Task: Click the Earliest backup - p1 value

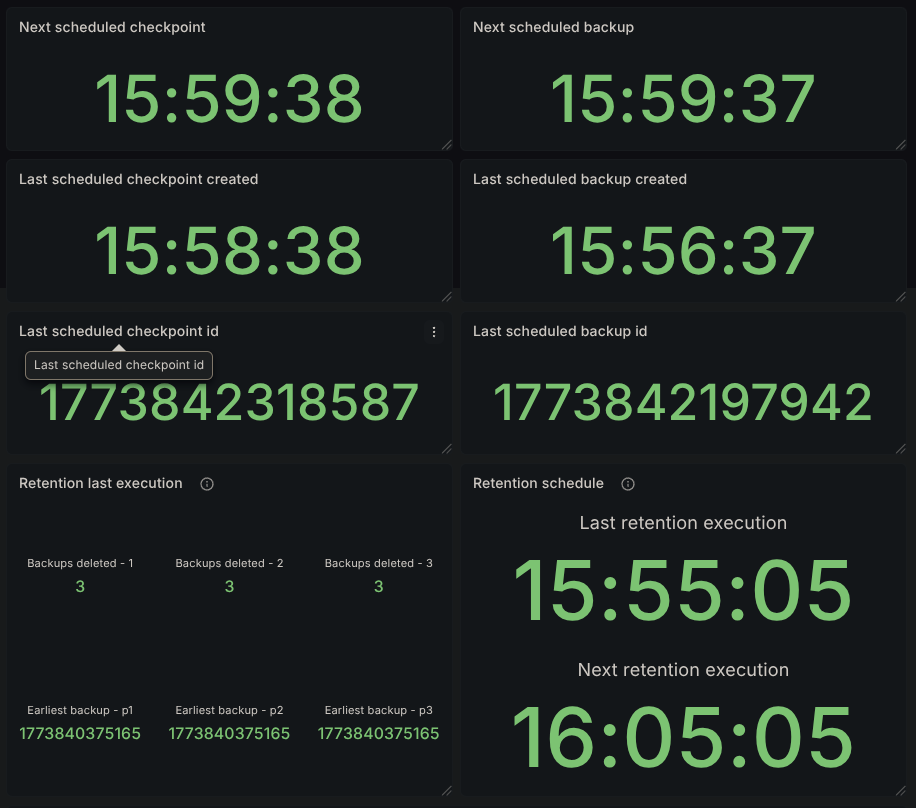Action: coord(80,733)
